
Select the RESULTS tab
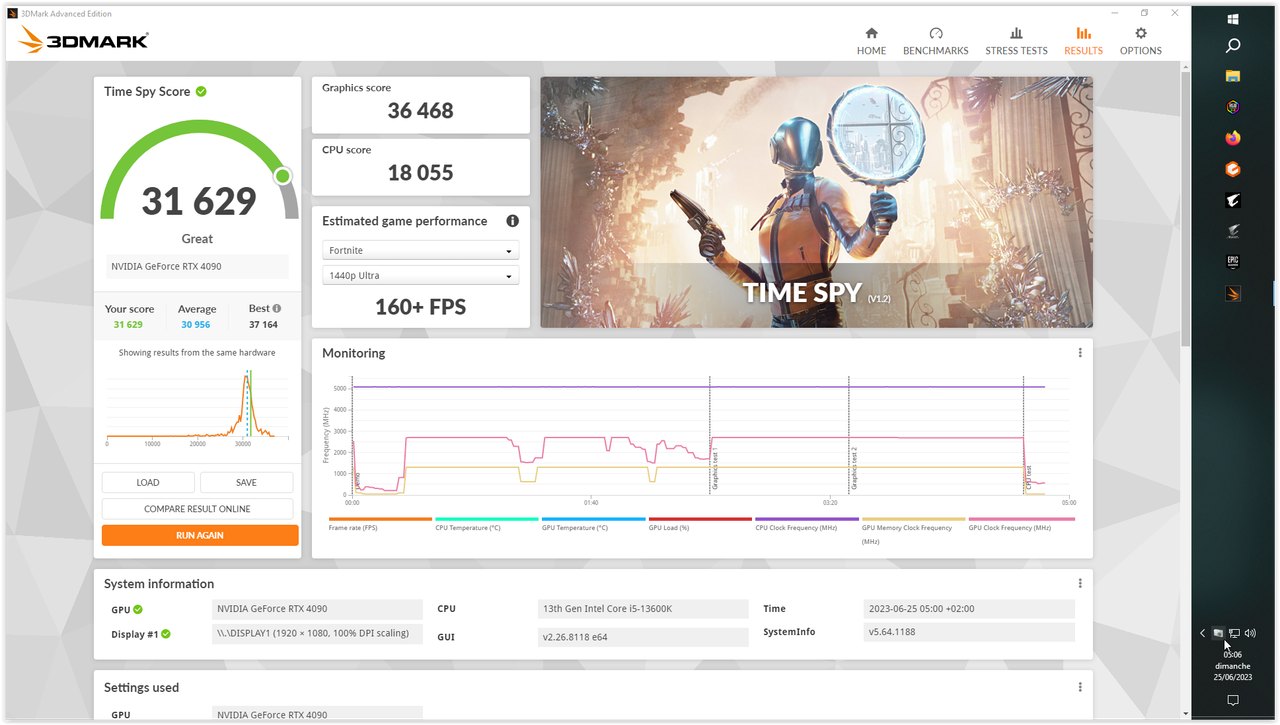pos(1083,41)
